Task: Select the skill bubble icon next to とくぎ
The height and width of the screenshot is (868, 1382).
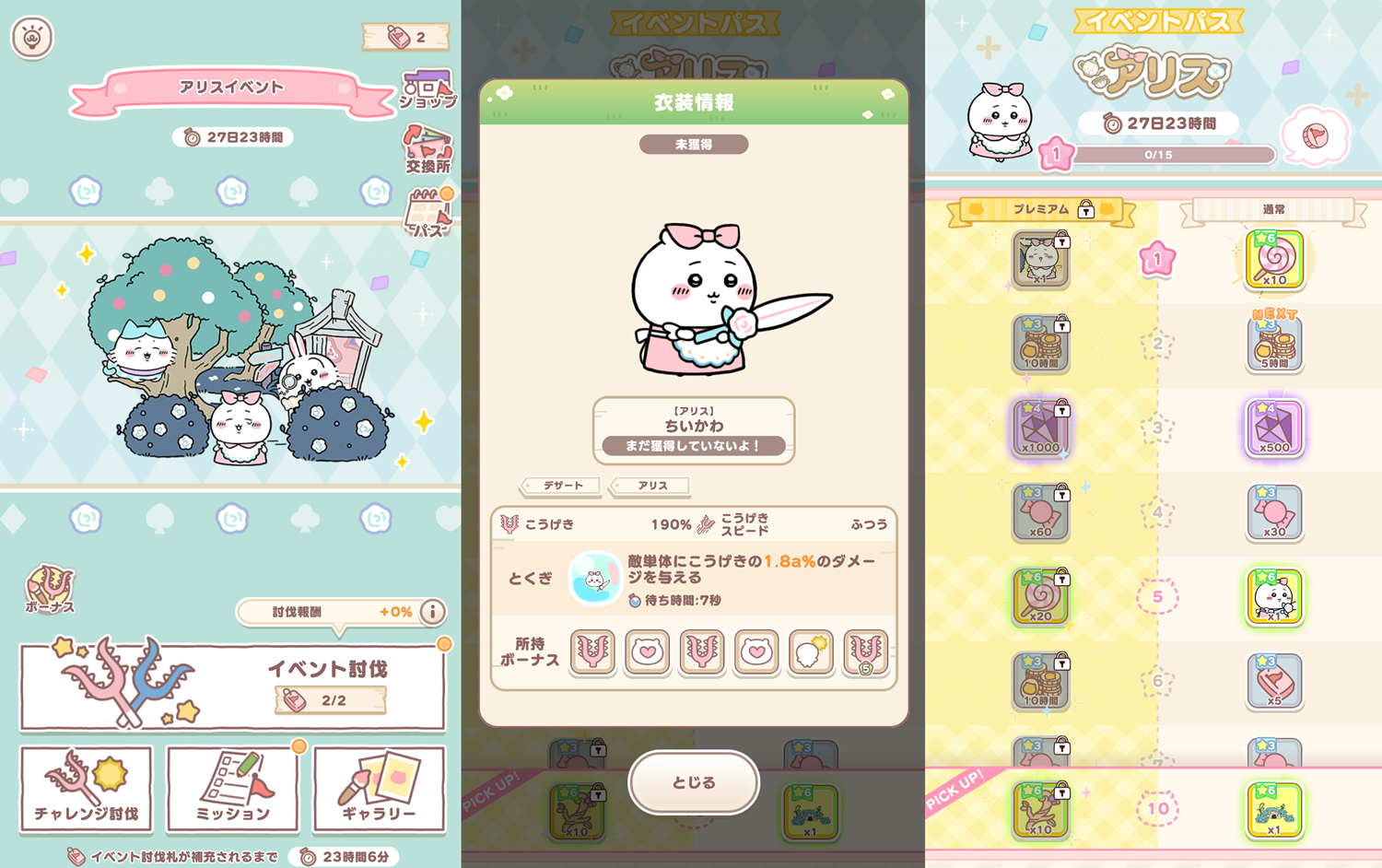Action: click(595, 578)
